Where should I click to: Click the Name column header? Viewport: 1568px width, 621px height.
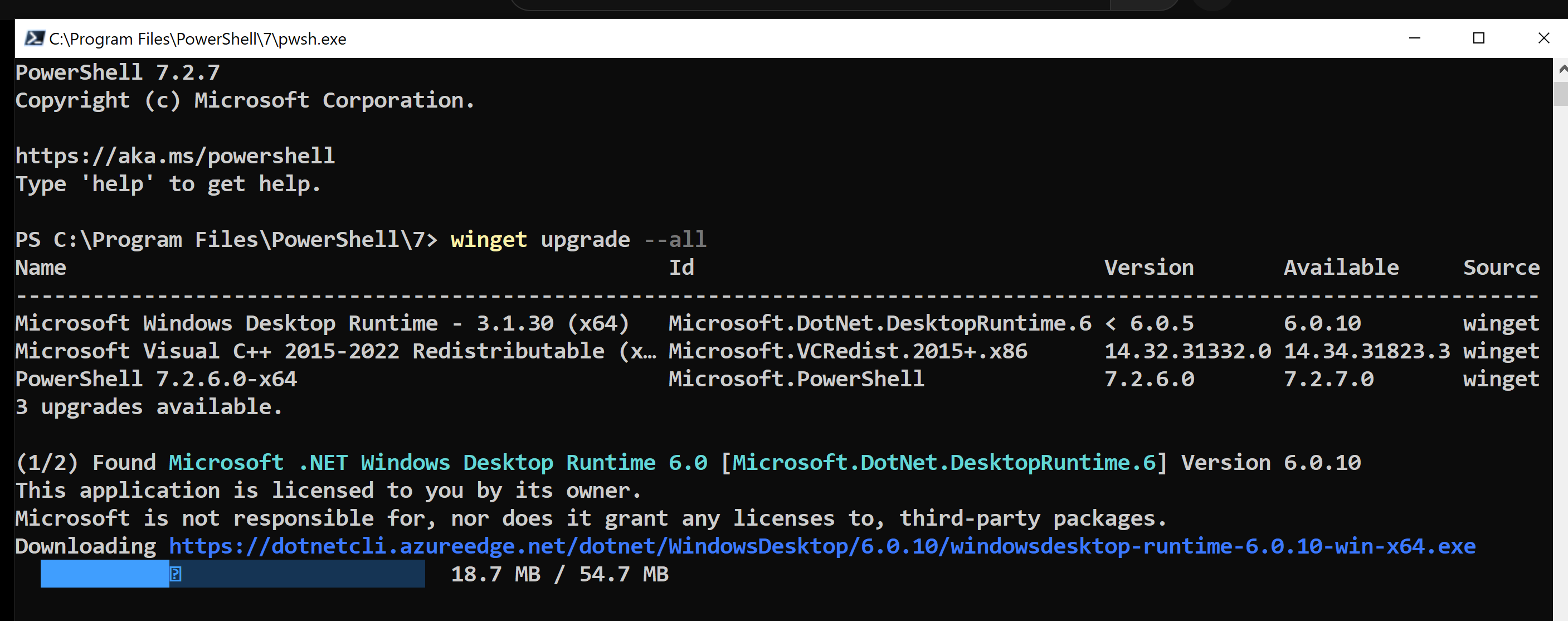click(40, 266)
